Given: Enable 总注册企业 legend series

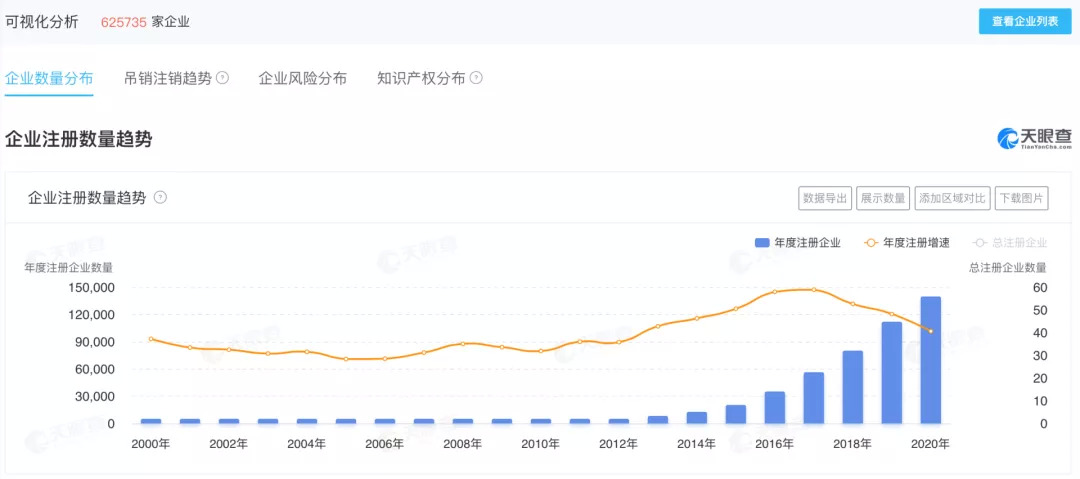Looking at the screenshot, I should (x=1008, y=242).
